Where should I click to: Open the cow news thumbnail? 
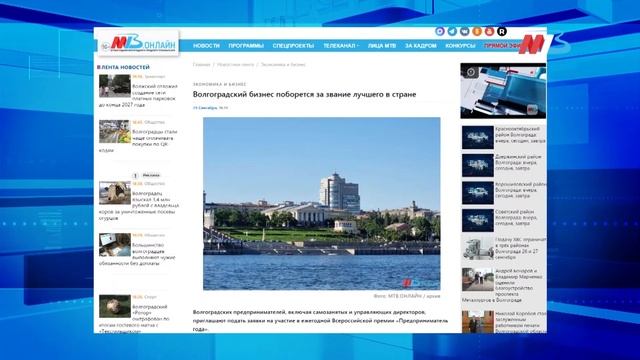(x=115, y=193)
